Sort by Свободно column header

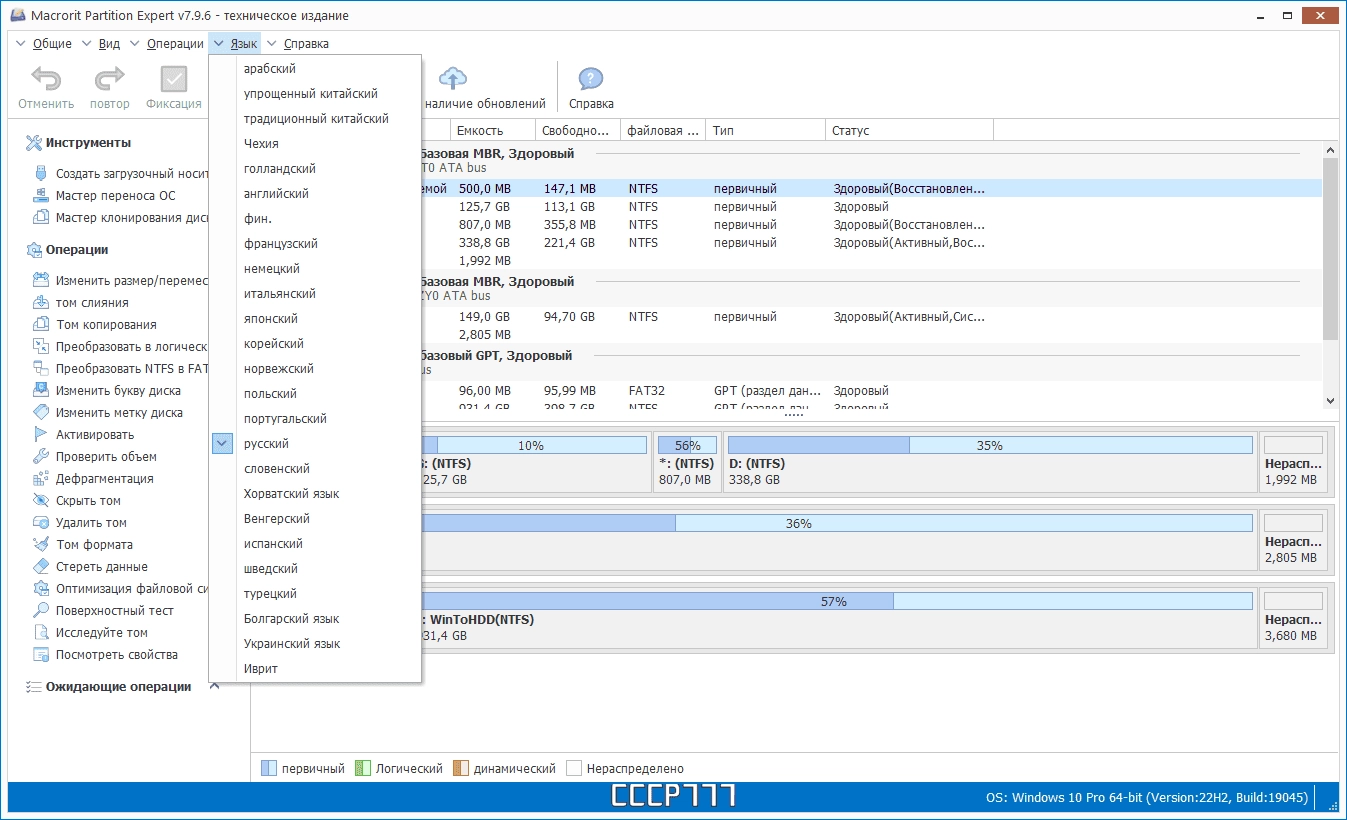pos(578,130)
